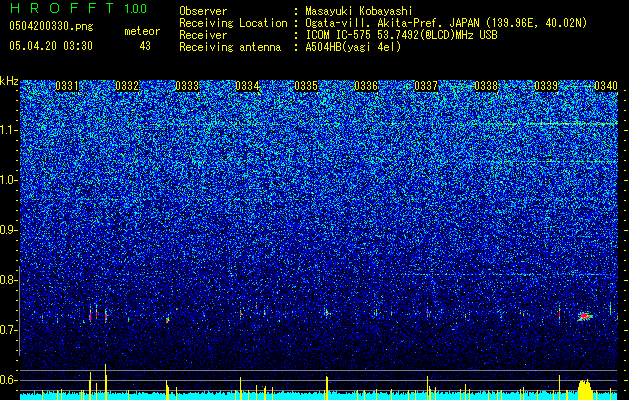Click the 0338 time marker
Screen dimensions: 629x400
point(486,86)
